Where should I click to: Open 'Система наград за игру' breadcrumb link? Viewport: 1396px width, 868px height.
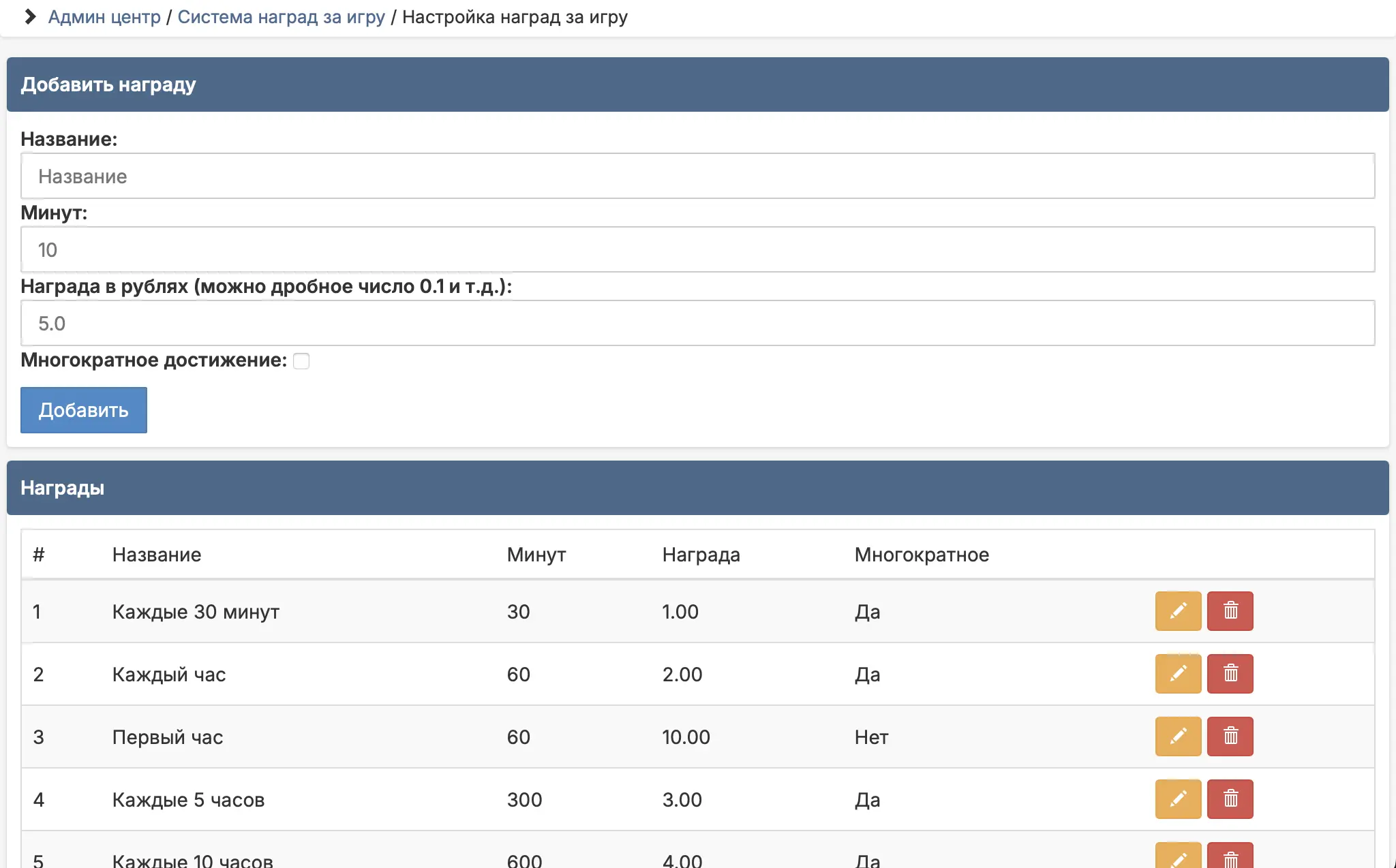(x=281, y=17)
